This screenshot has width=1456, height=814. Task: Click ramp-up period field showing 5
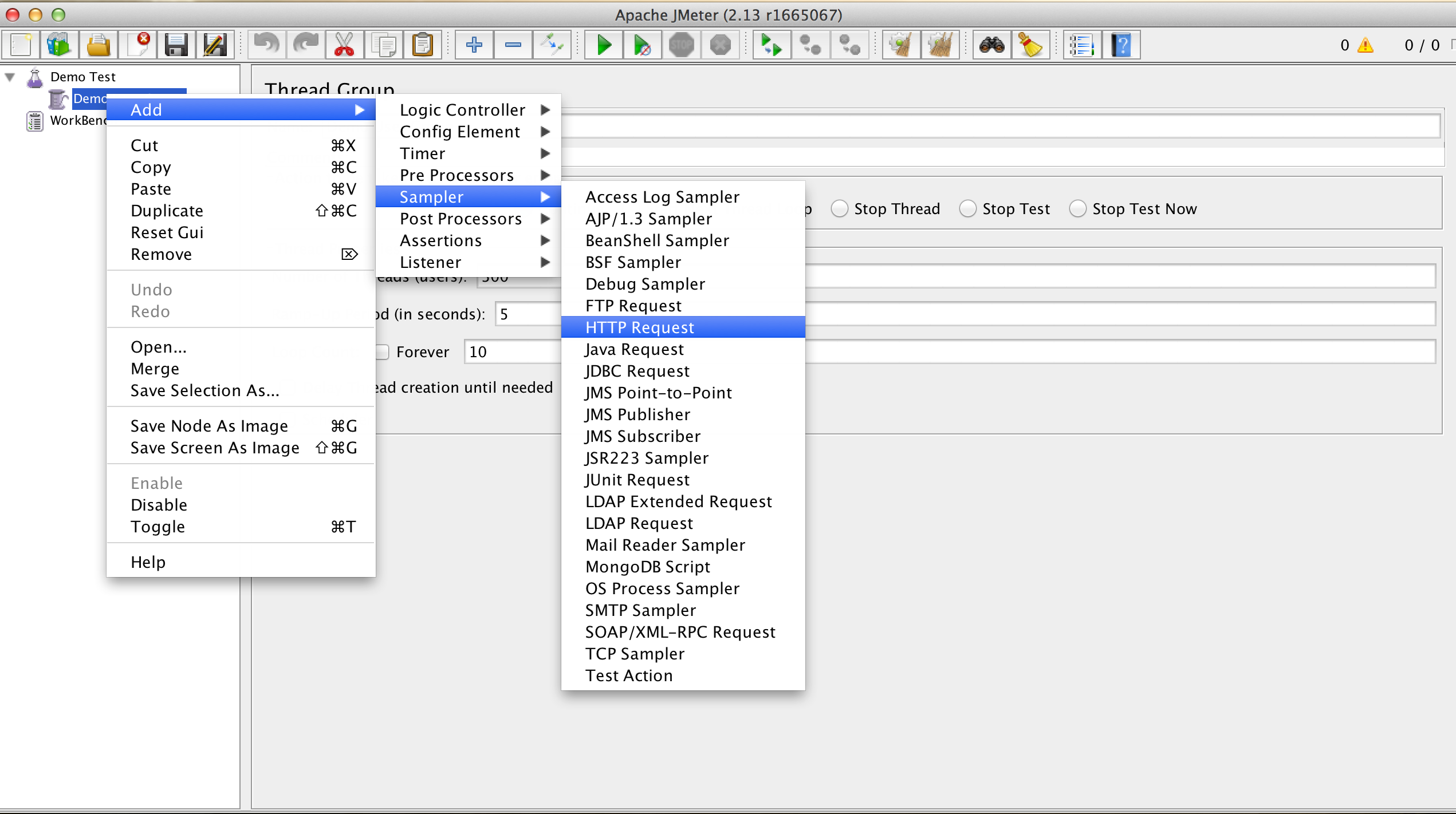[528, 314]
